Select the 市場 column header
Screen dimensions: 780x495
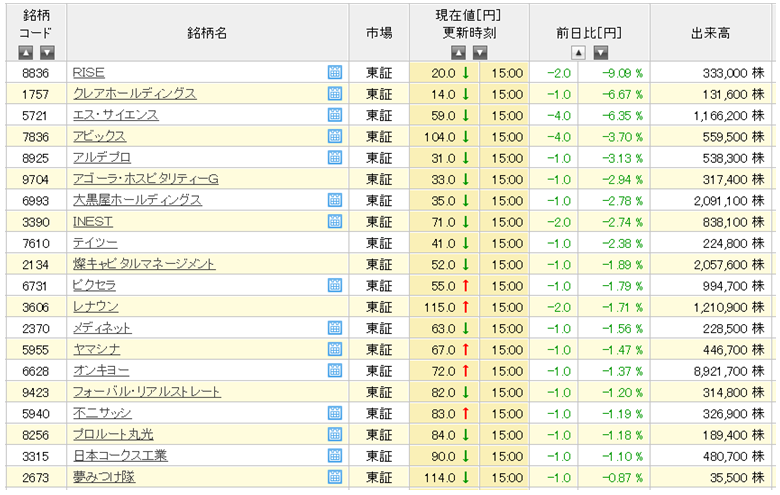pos(379,33)
